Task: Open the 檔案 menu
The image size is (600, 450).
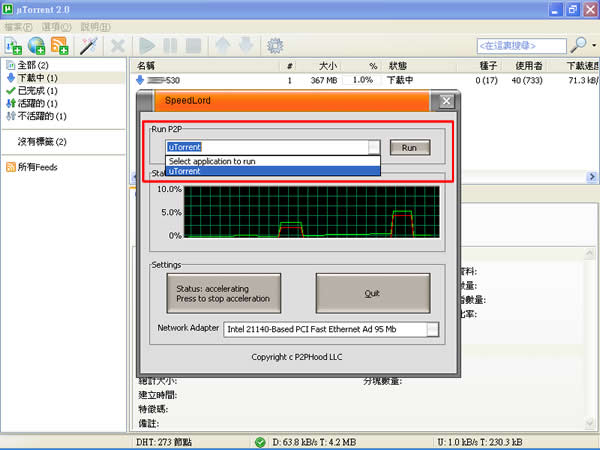Action: 18,27
